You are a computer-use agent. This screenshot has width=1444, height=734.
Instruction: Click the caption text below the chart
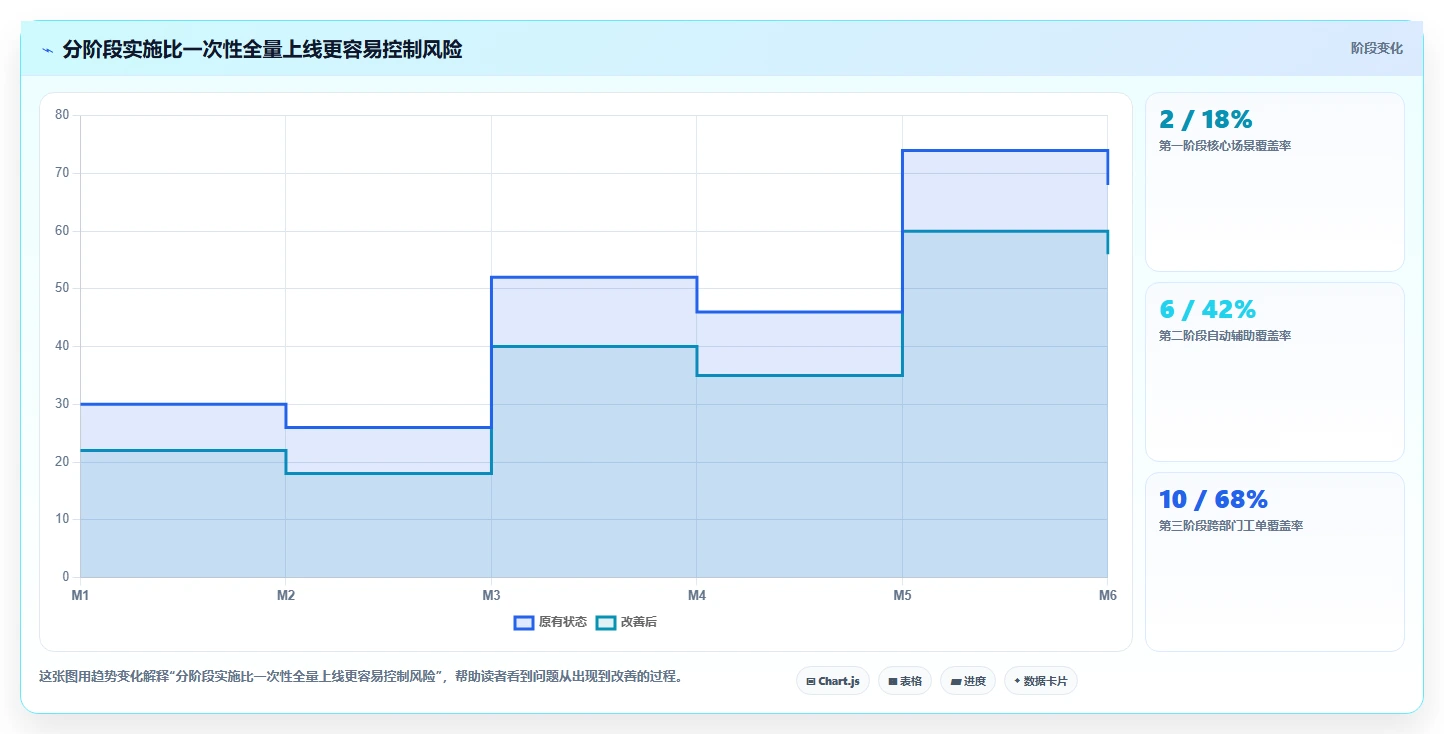pyautogui.click(x=363, y=676)
